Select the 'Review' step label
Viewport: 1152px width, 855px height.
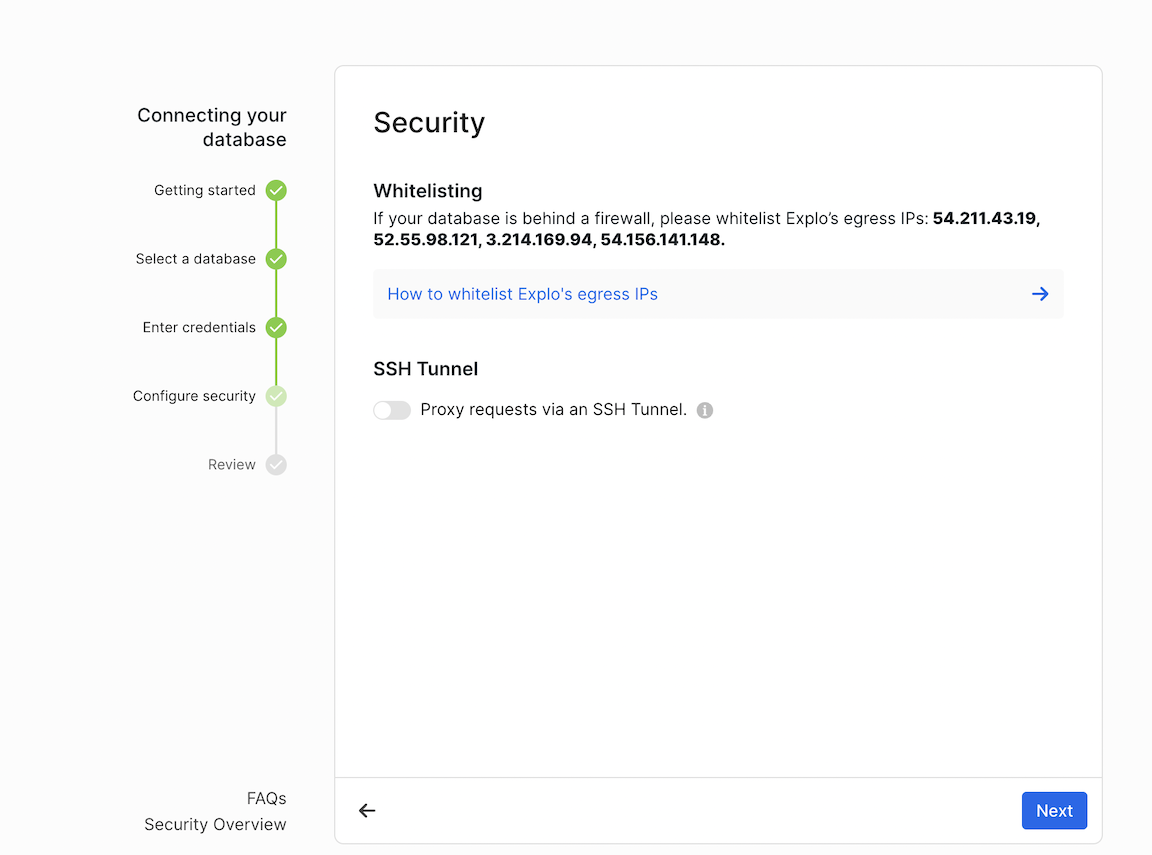click(x=231, y=464)
